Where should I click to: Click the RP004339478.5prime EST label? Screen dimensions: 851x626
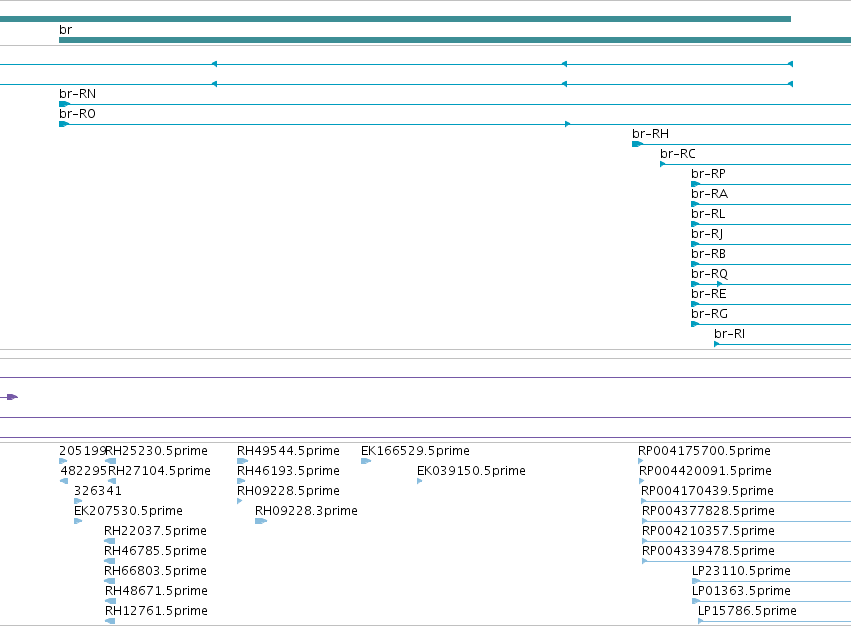click(708, 551)
